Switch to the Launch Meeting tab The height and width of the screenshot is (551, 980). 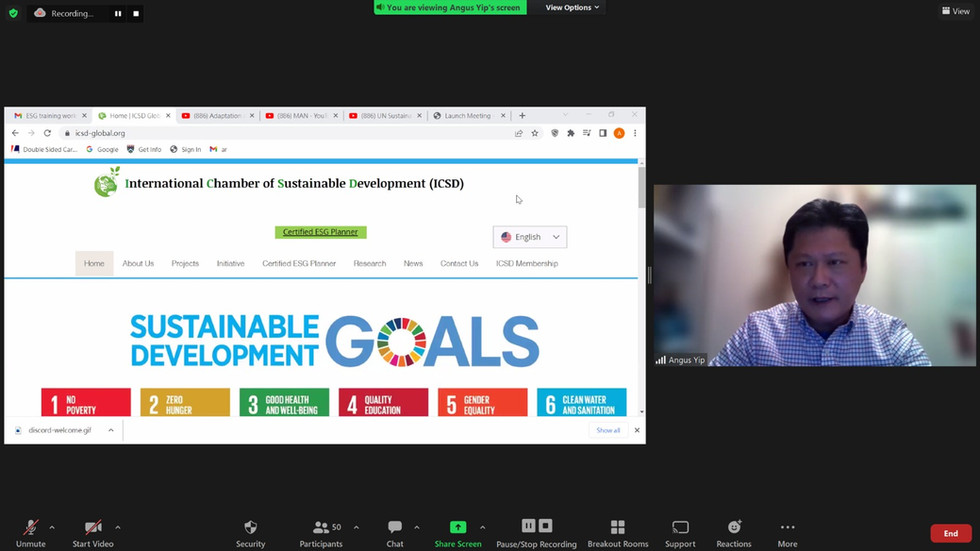point(467,116)
